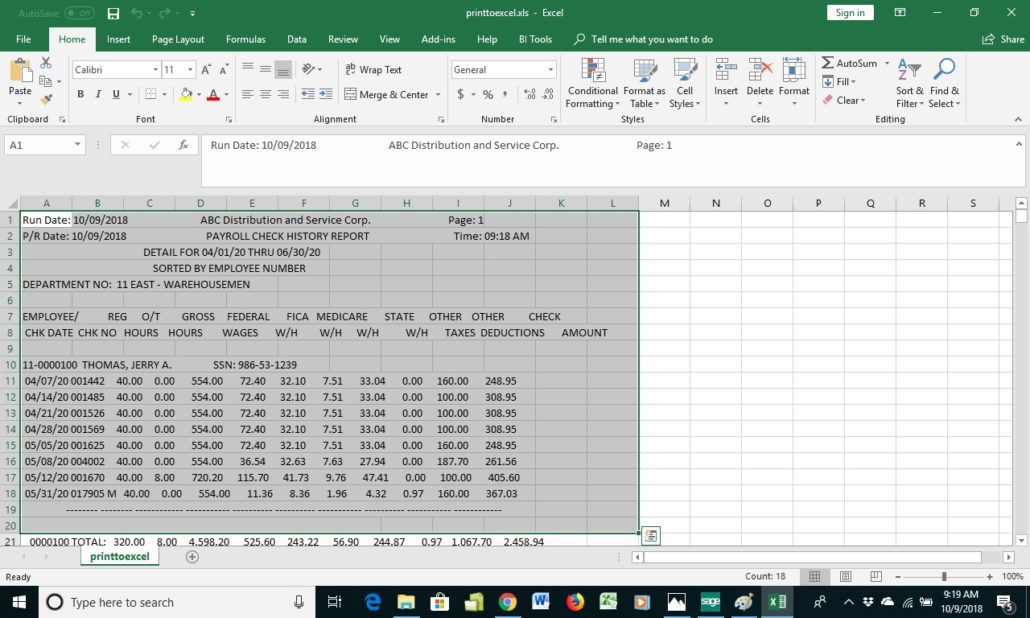This screenshot has height=618, width=1030.
Task: Open the Review ribbon tab
Action: click(343, 39)
